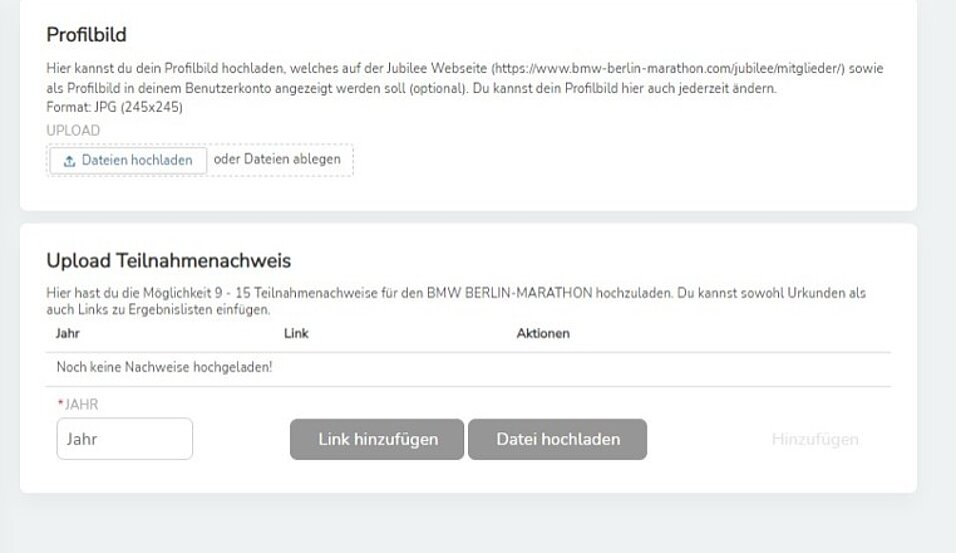
Task: Select the Link column header
Action: pos(296,334)
